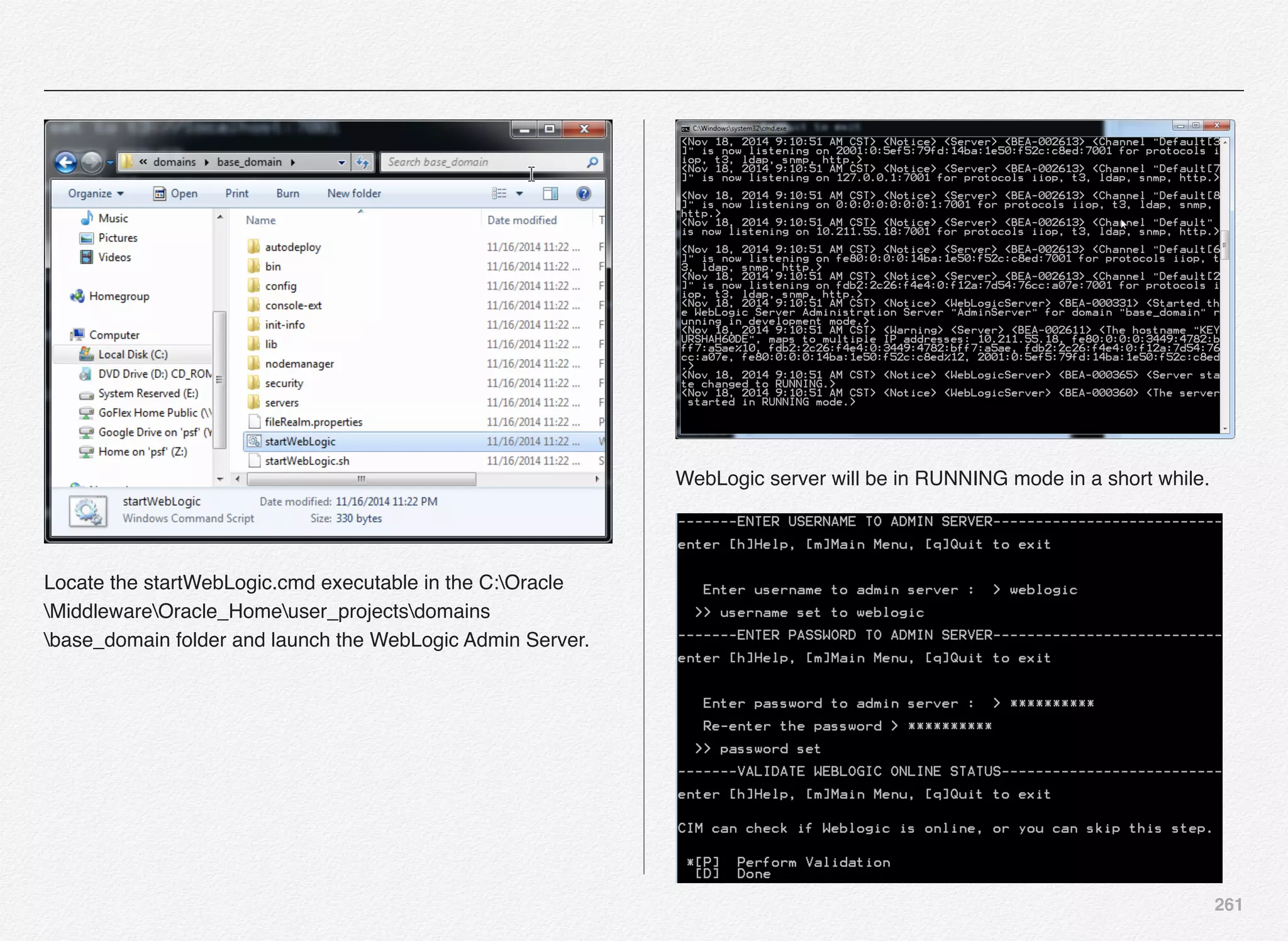Select Computer in the navigation pane
The height and width of the screenshot is (941, 1288).
click(x=106, y=335)
